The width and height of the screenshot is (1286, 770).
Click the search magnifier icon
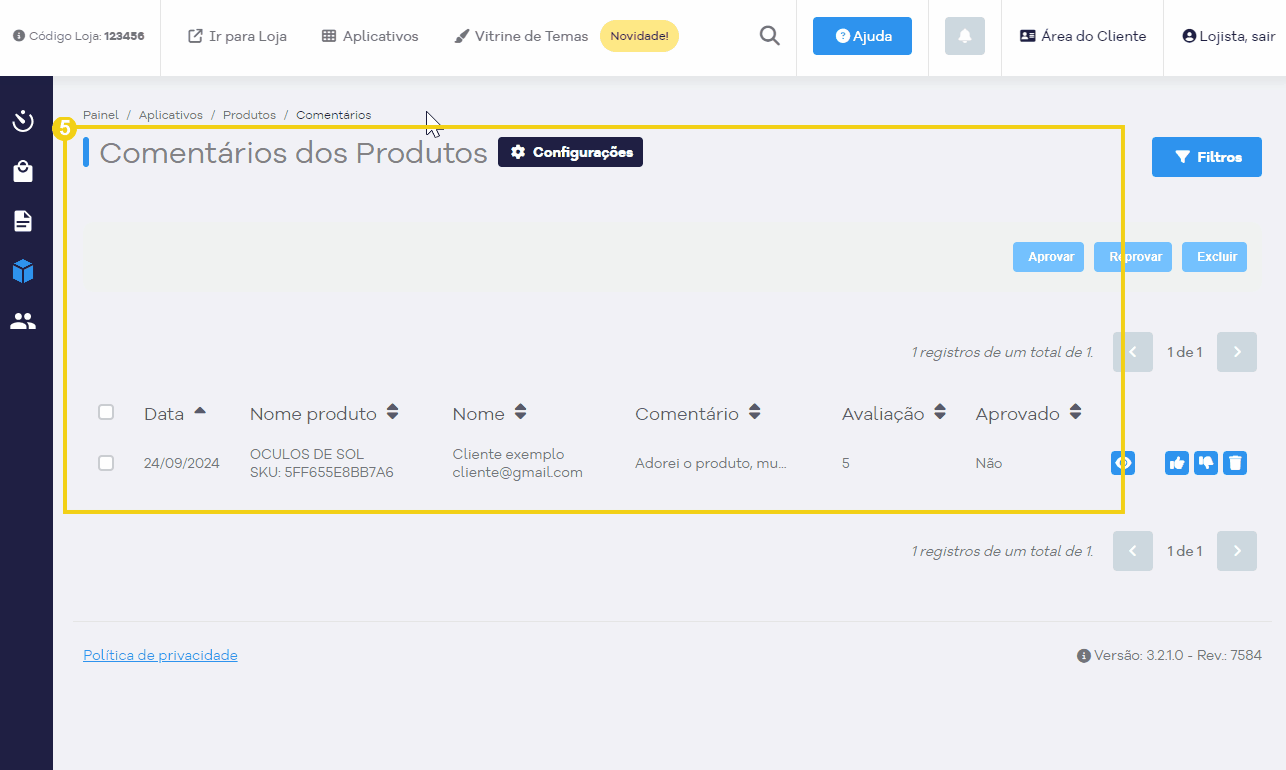coord(770,36)
